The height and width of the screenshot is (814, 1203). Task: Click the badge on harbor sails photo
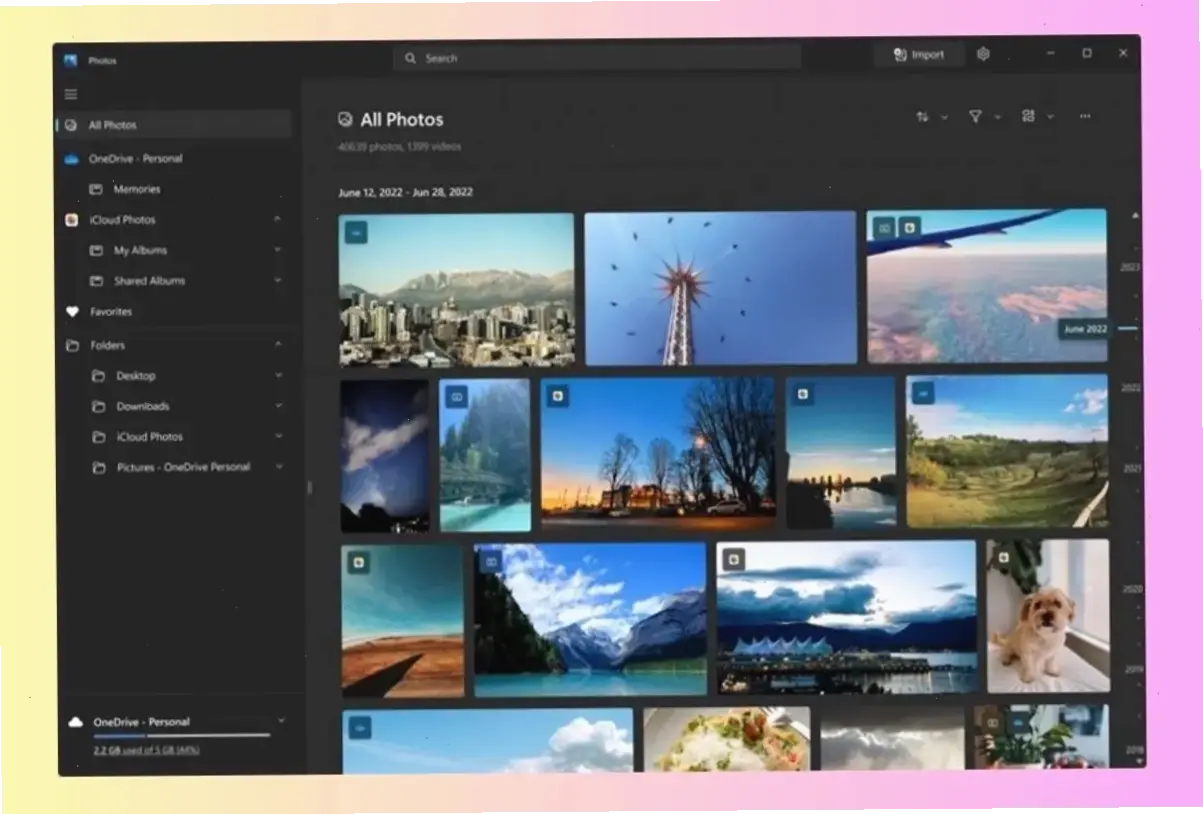point(735,560)
